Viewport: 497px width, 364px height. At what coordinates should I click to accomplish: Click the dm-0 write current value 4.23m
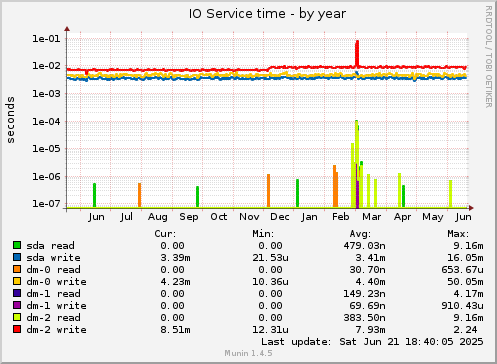click(175, 282)
